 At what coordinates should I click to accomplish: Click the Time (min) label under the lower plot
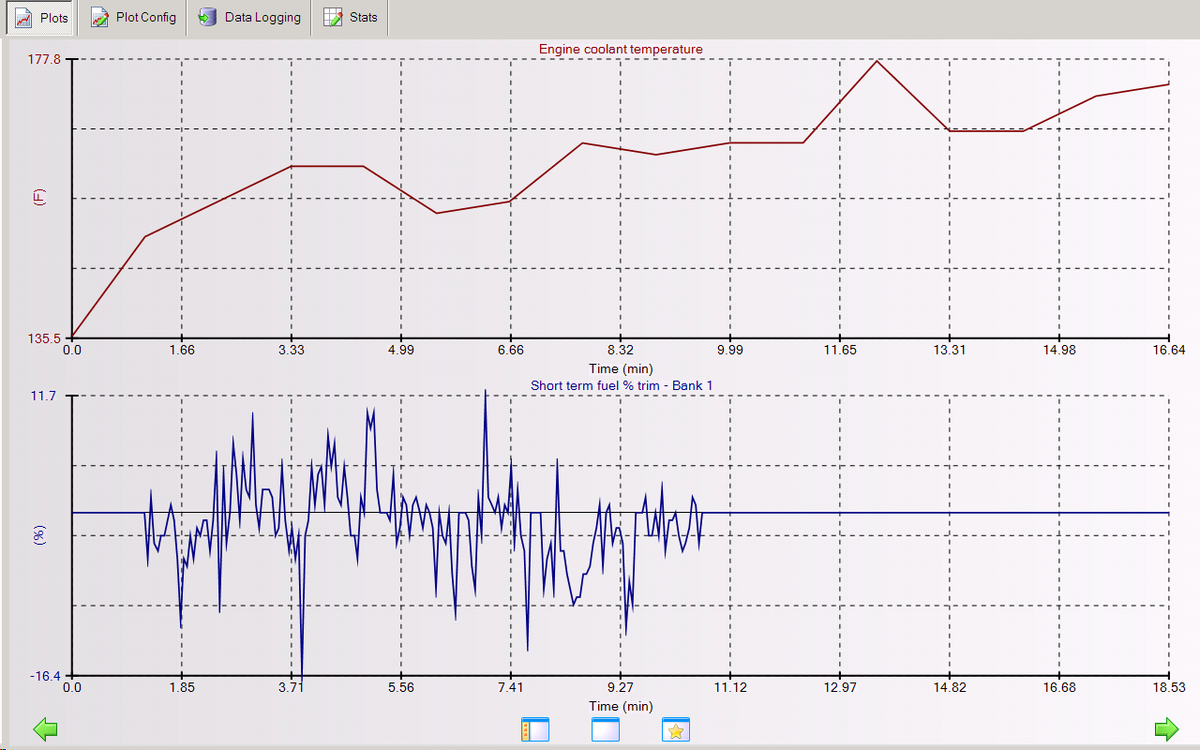(x=622, y=707)
